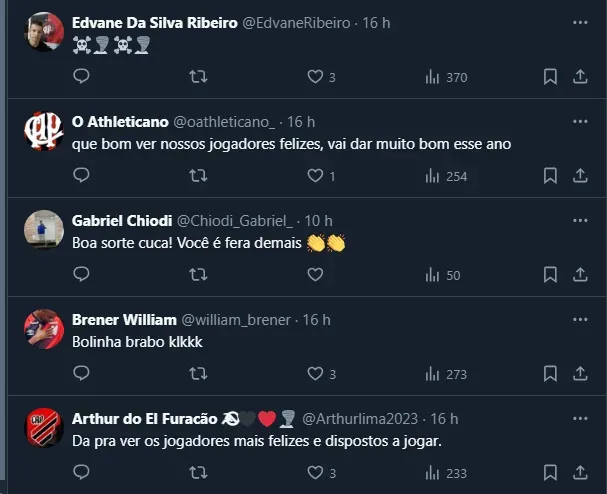607x494 pixels.
Task: Expand the three-dot menu on Arthur's tweet
Action: pyautogui.click(x=580, y=418)
